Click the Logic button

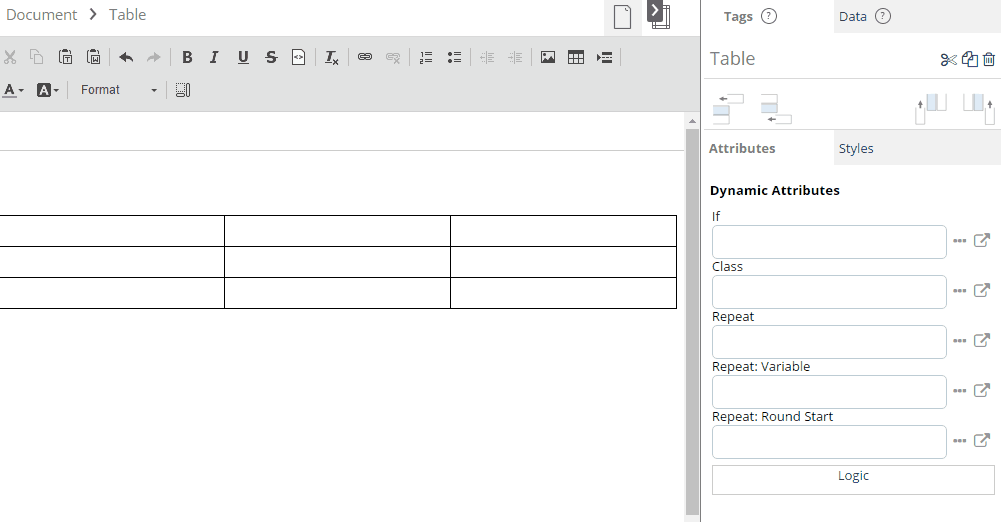(853, 479)
